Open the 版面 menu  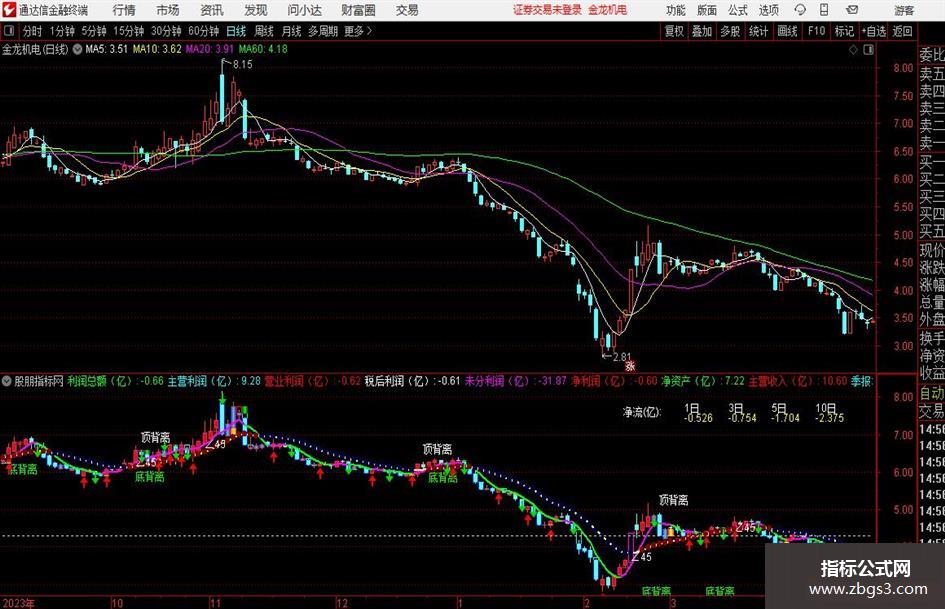click(x=706, y=10)
